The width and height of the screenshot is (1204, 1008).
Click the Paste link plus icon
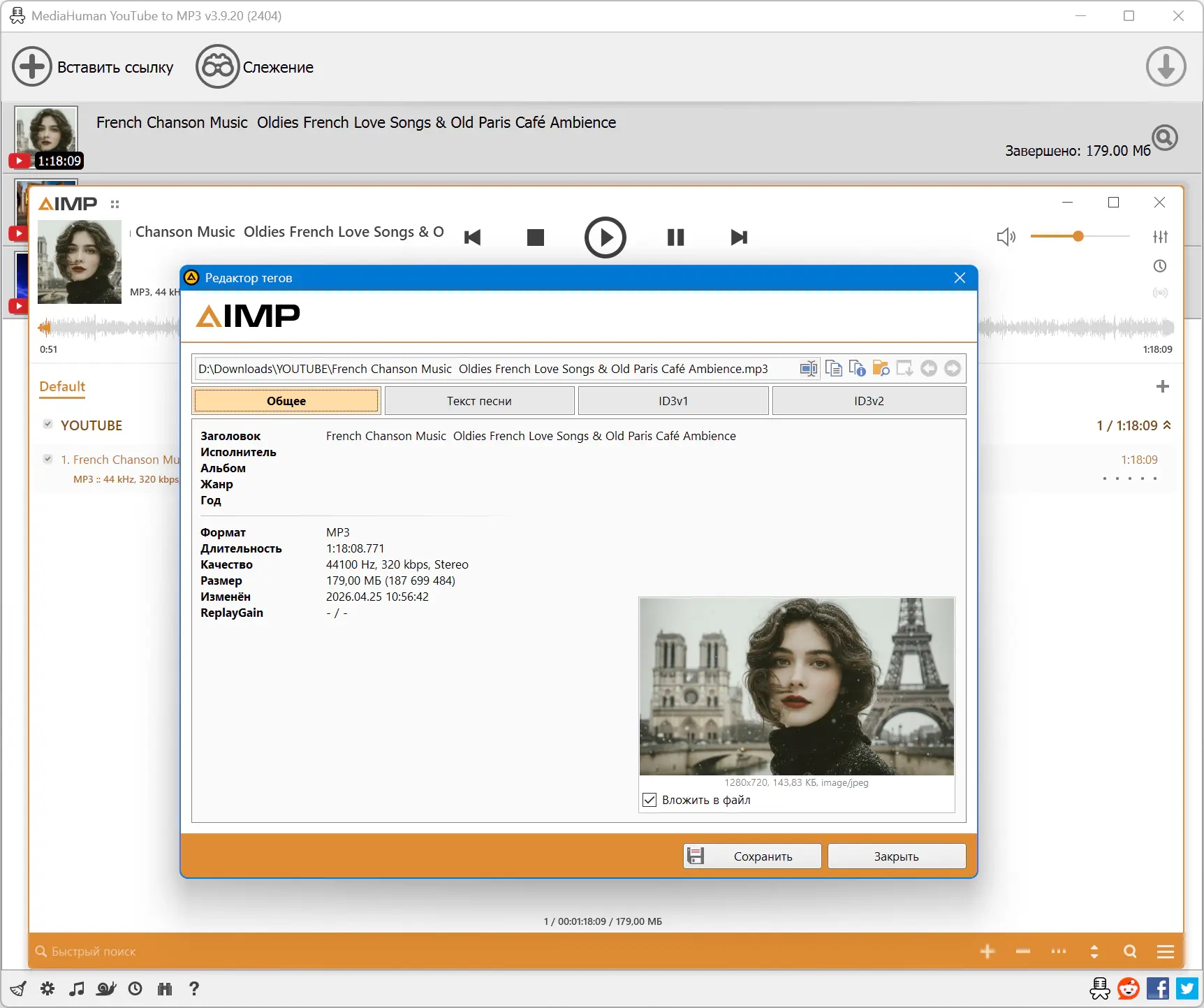pyautogui.click(x=31, y=67)
